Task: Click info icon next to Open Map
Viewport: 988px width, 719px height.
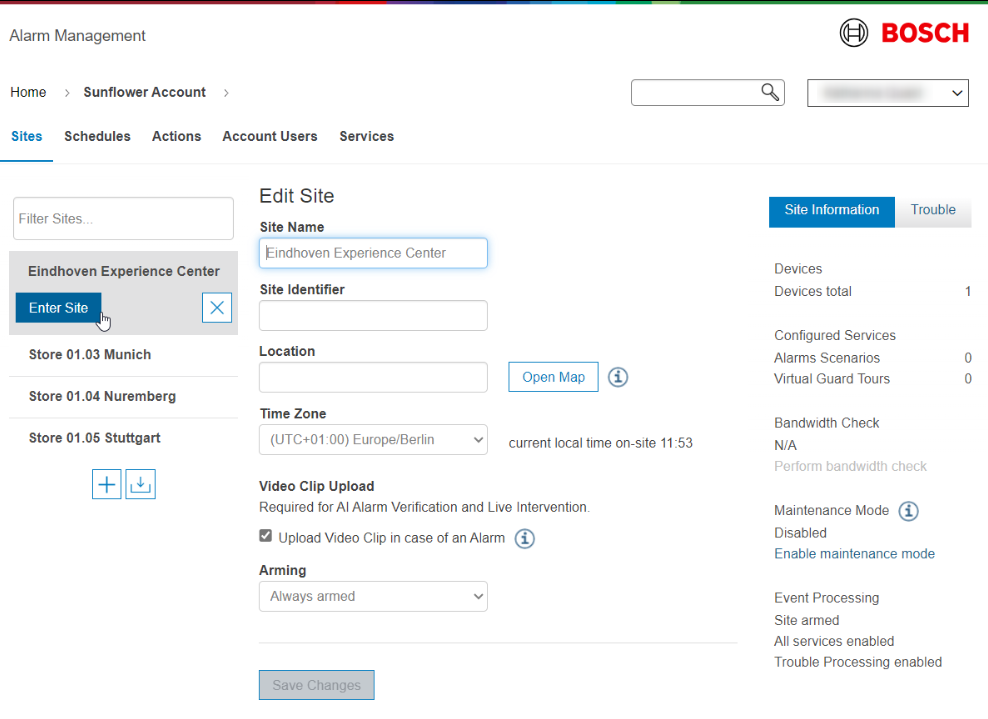Action: (618, 377)
